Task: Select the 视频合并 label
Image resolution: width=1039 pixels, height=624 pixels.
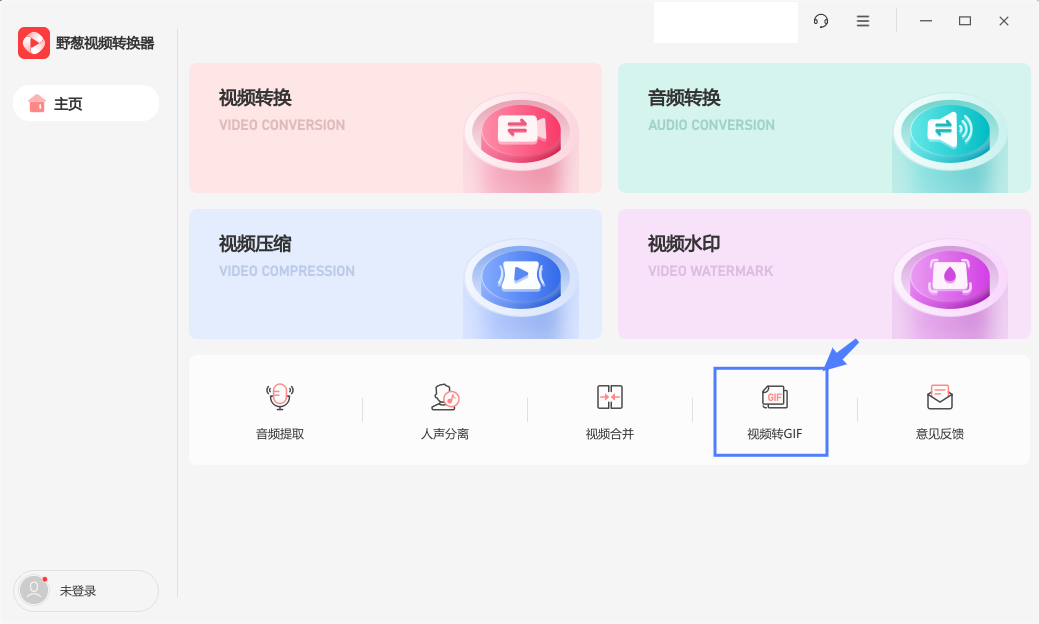Action: coord(610,434)
